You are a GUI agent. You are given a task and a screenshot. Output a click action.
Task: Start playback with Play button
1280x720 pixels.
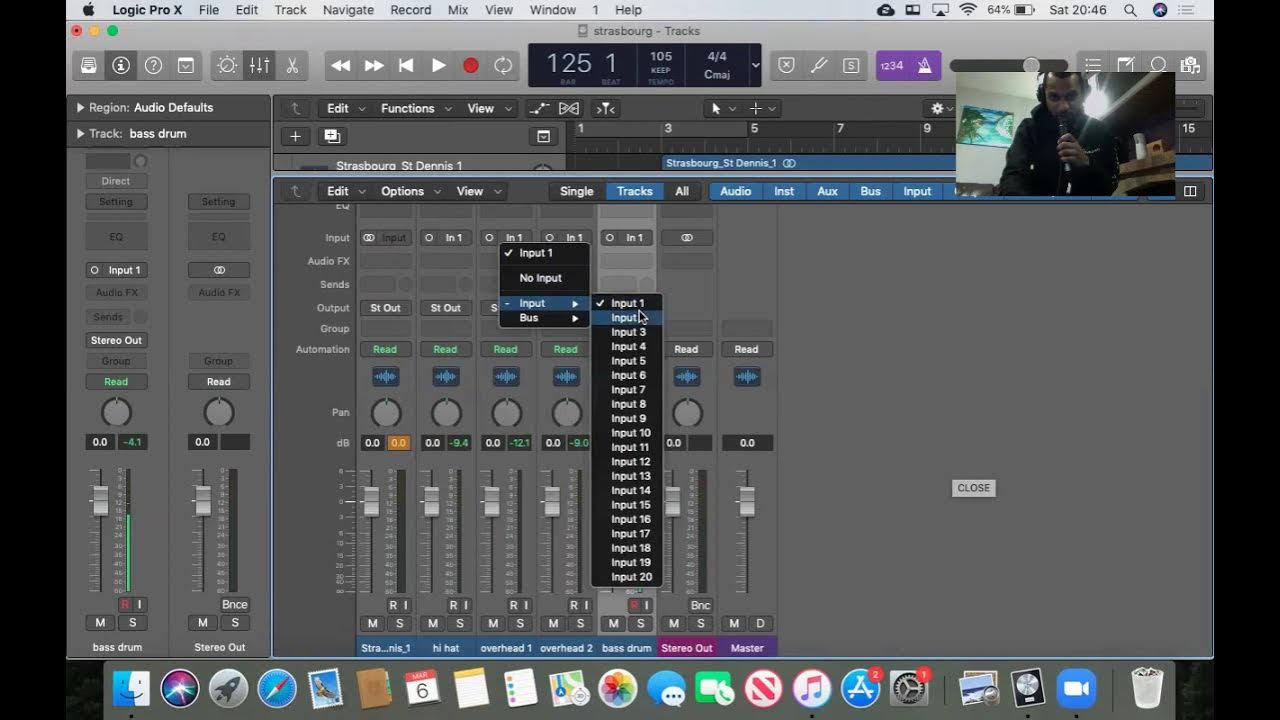438,66
